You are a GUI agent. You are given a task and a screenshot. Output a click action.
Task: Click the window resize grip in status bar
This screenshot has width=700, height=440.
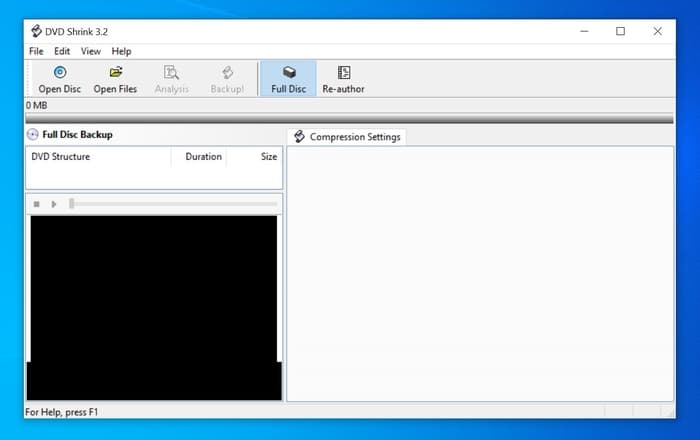[670, 413]
